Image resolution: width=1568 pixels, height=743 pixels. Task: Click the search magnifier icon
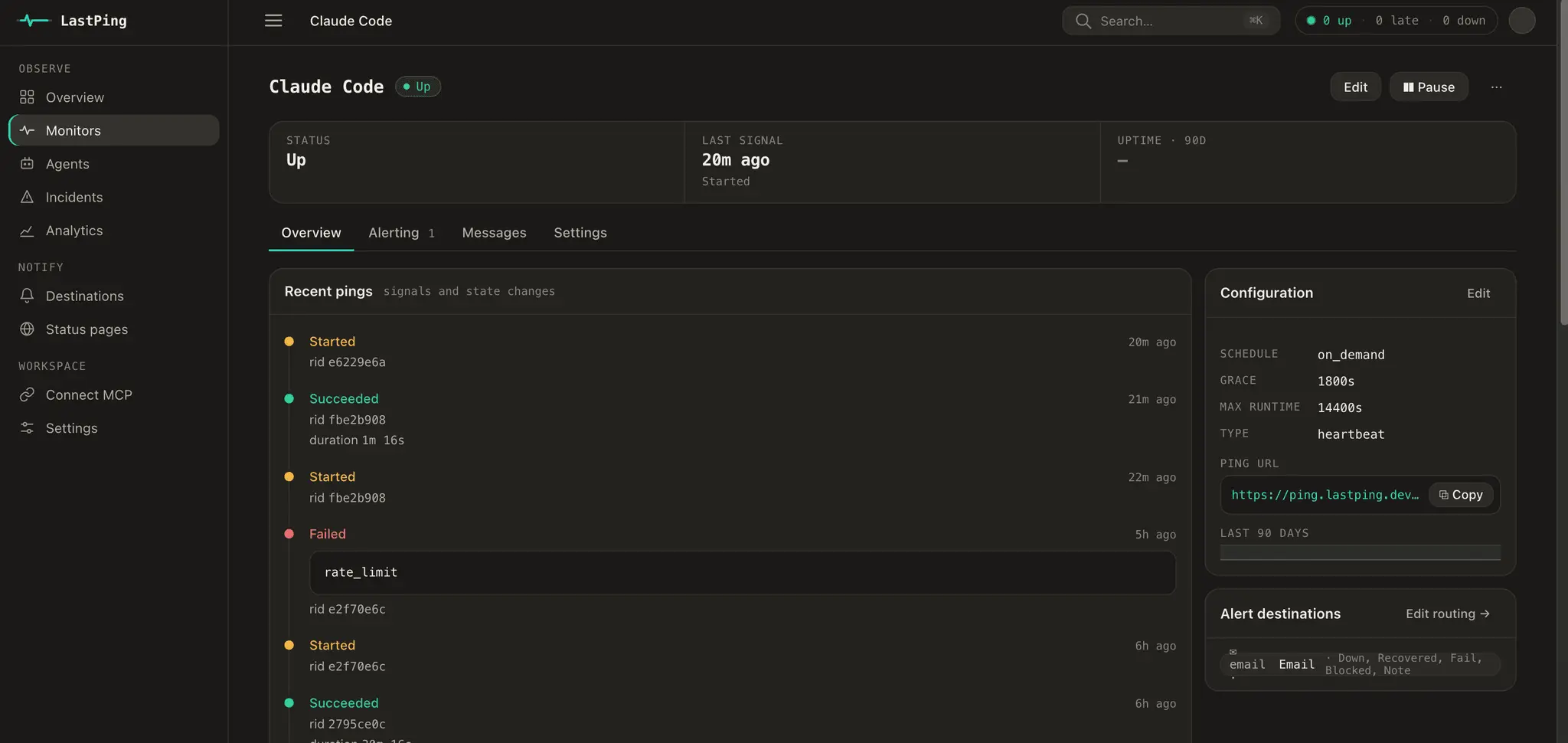tap(1083, 21)
